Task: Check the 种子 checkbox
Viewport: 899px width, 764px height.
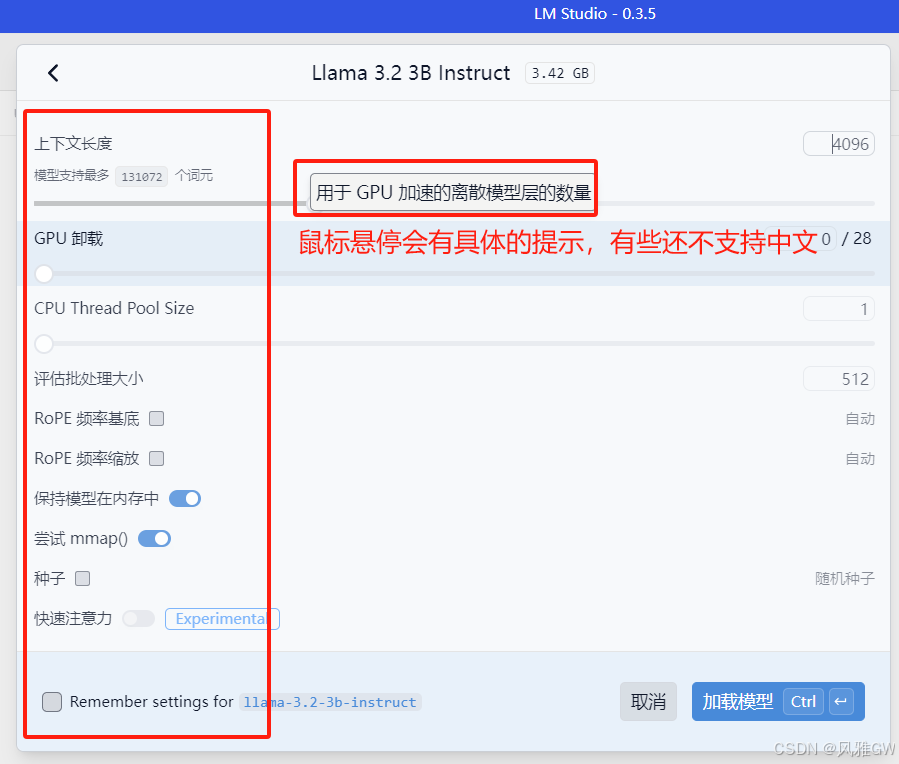Action: click(83, 579)
